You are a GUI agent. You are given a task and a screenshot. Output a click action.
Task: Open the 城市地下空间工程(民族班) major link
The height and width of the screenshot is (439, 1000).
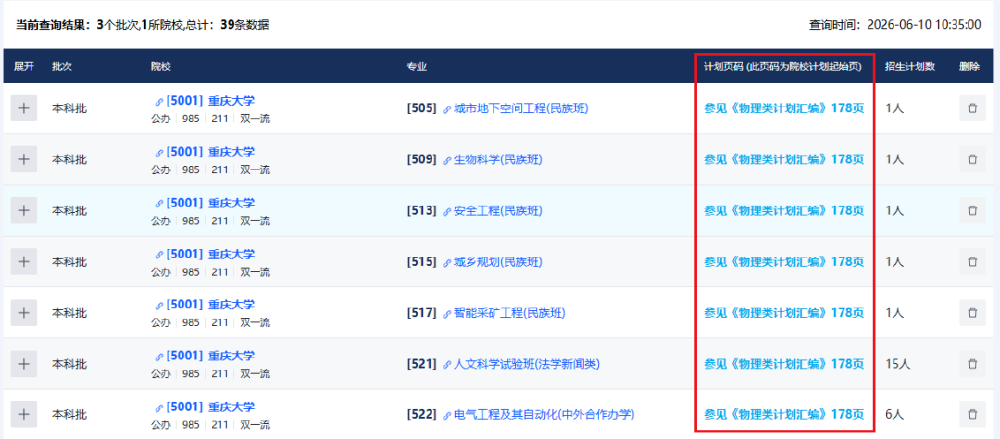click(x=516, y=108)
